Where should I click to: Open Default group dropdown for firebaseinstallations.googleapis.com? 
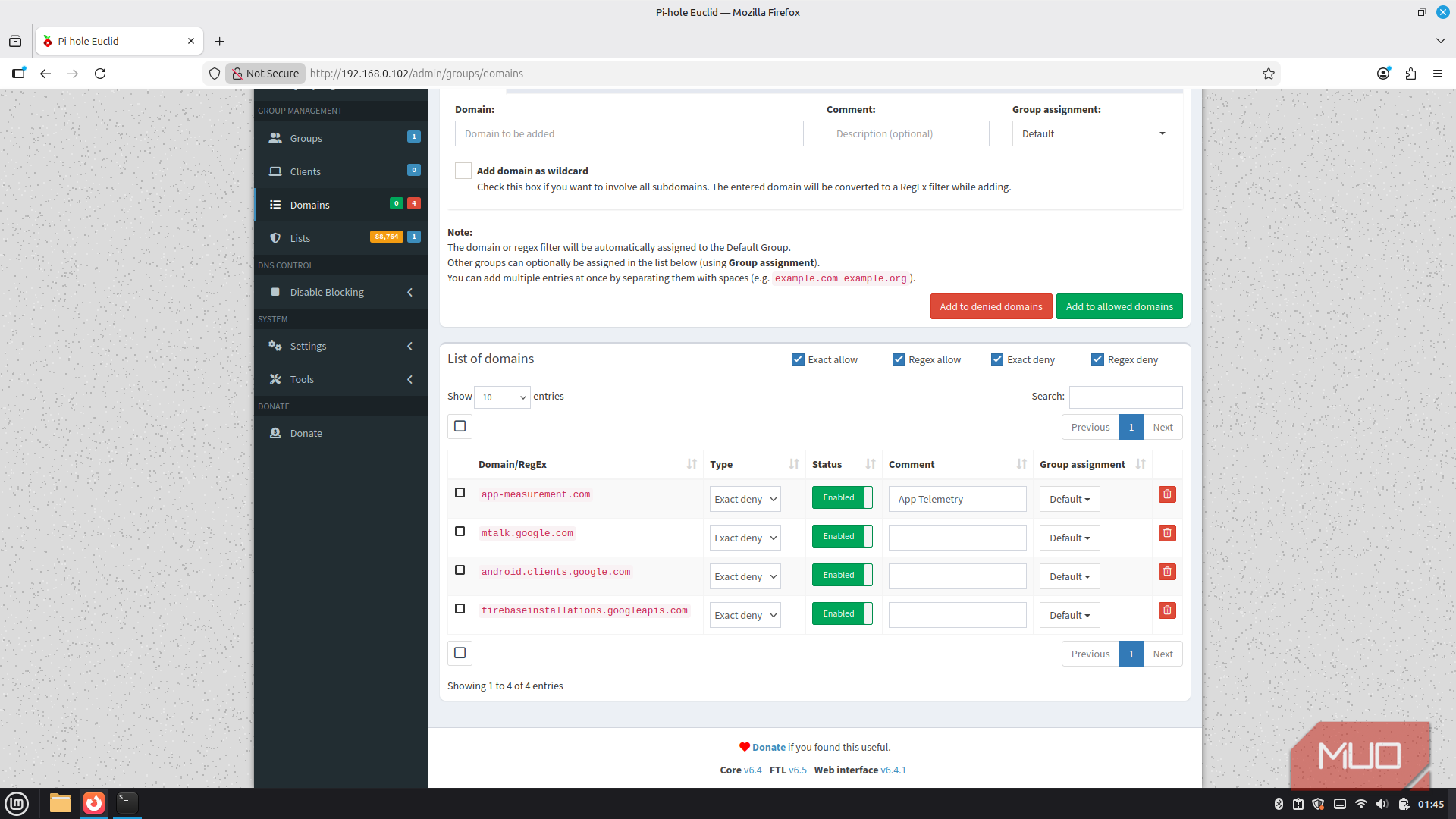point(1069,615)
